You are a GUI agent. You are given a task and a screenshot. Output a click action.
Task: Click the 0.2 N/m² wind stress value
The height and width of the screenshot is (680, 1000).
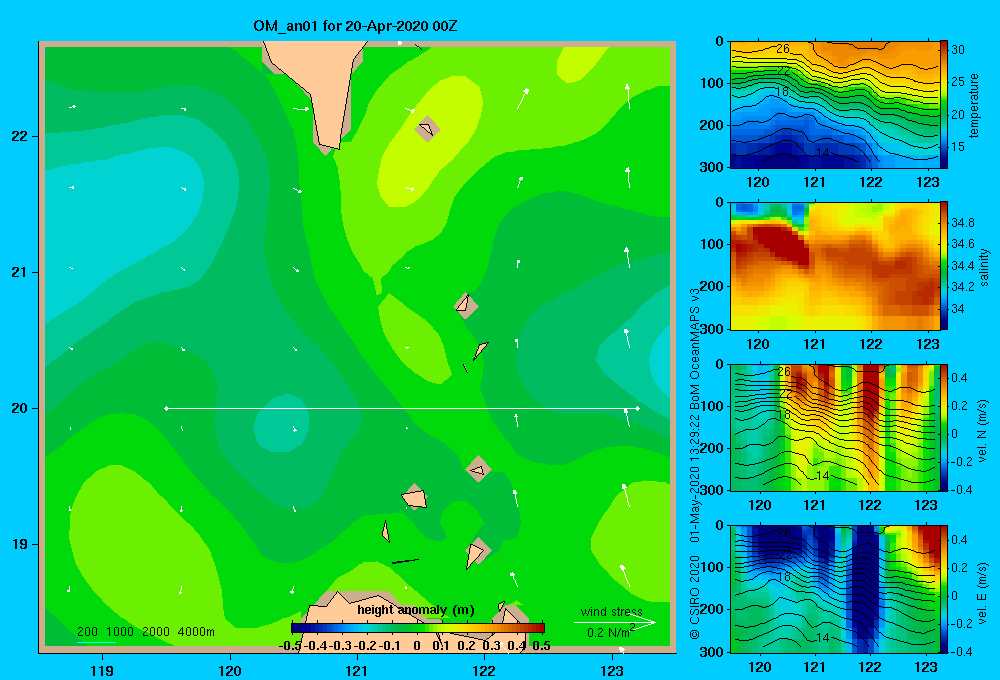click(610, 632)
